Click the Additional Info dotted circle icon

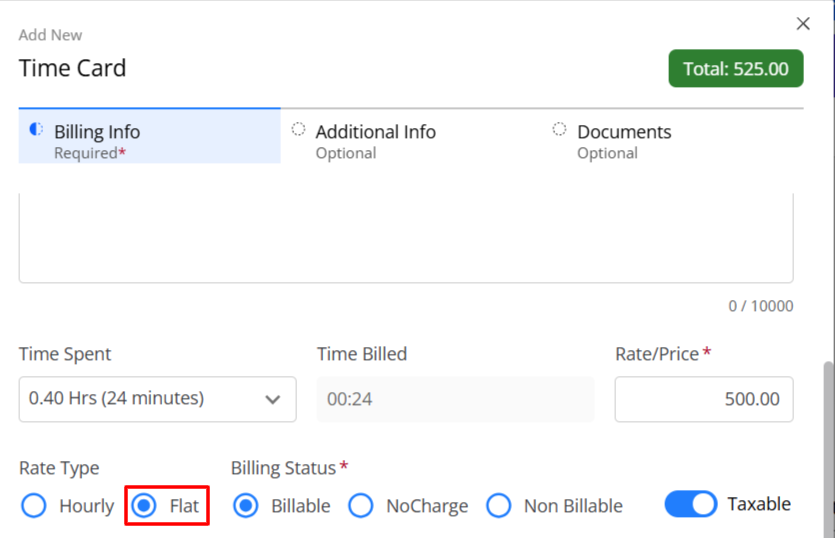(x=298, y=129)
